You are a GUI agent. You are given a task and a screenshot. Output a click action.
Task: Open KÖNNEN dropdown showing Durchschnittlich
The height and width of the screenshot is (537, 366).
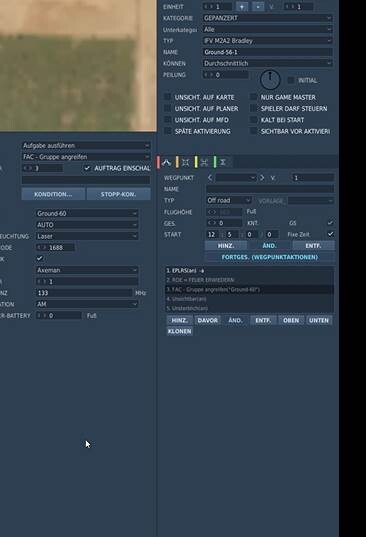click(x=267, y=63)
